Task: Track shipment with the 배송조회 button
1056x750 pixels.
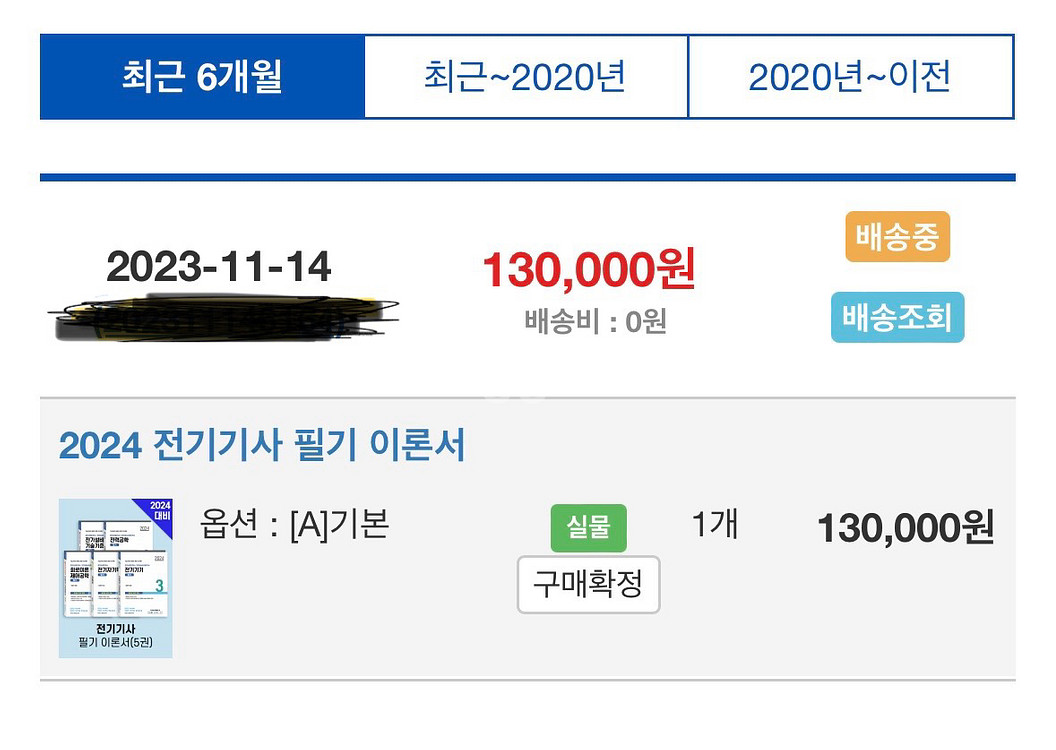Action: 897,318
